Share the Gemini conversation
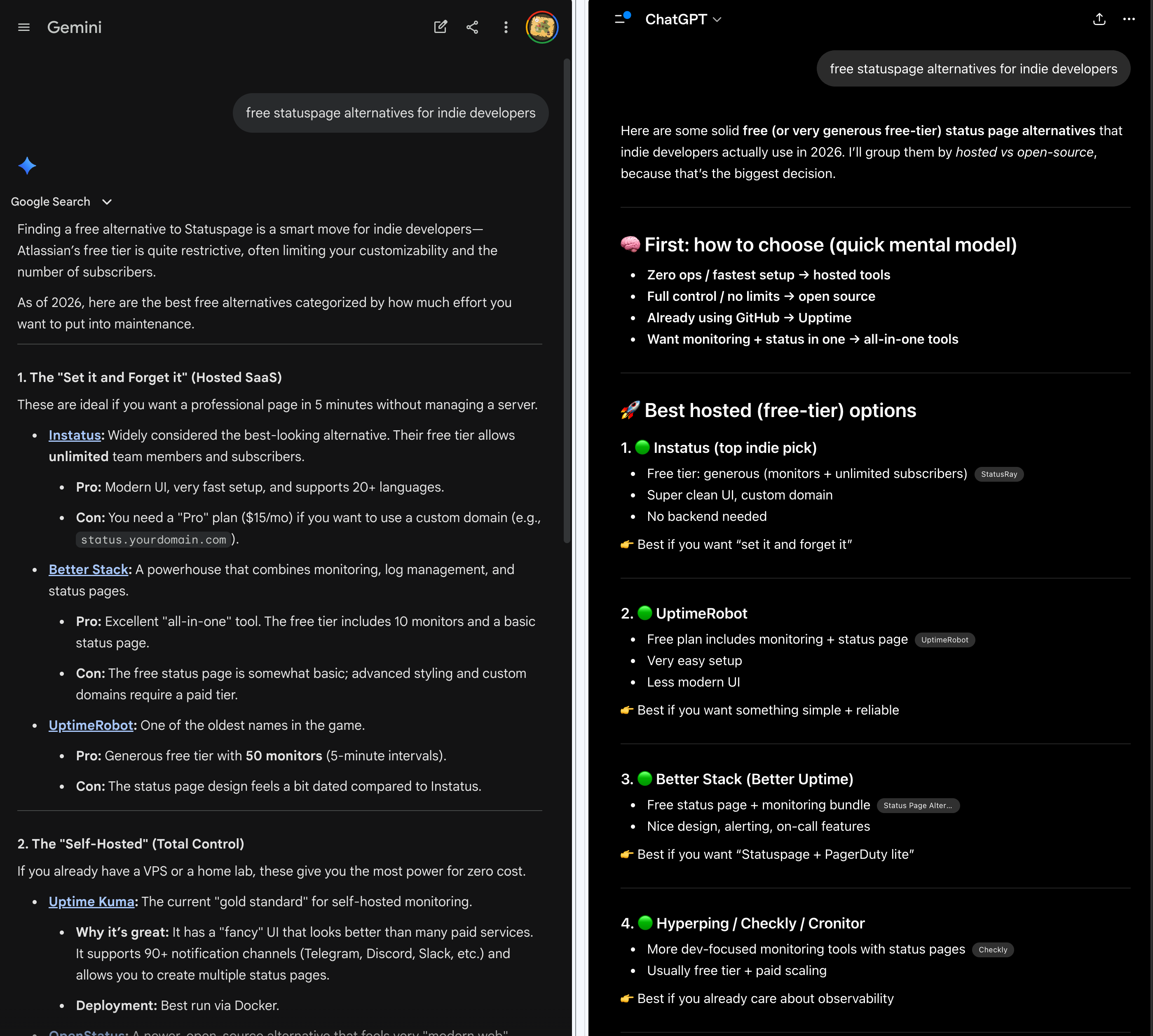1153x1036 pixels. tap(472, 27)
